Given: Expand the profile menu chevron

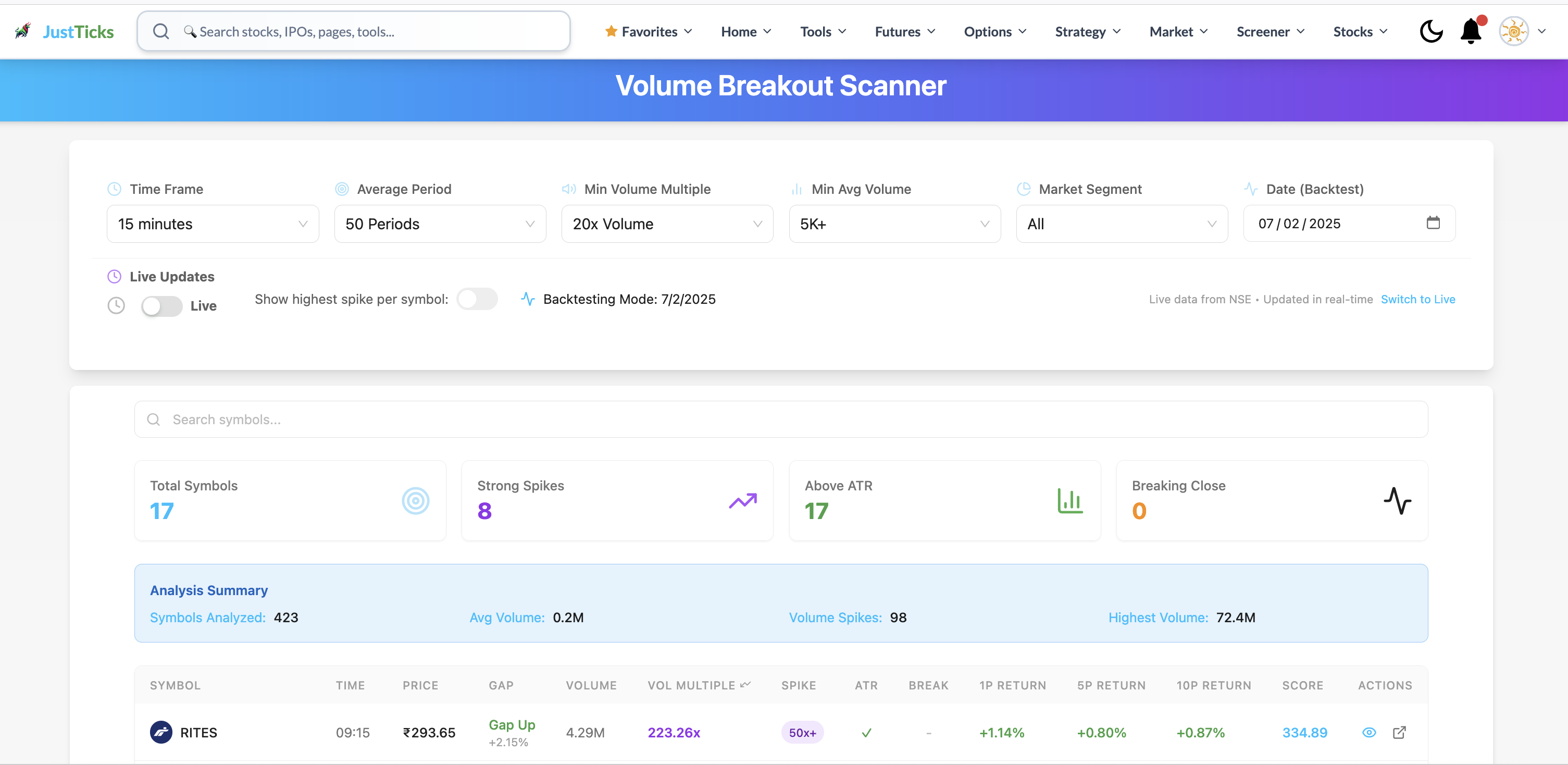Looking at the screenshot, I should (1541, 31).
